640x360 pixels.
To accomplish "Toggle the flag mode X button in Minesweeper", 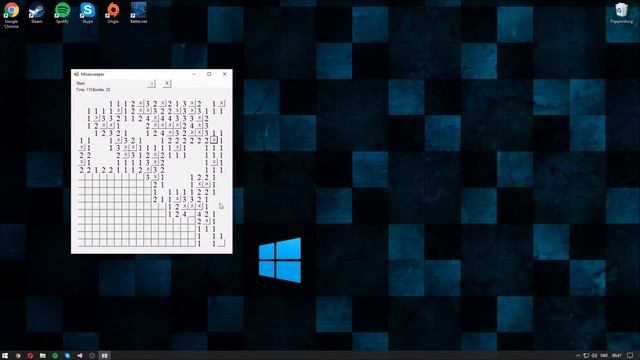I will click(167, 84).
